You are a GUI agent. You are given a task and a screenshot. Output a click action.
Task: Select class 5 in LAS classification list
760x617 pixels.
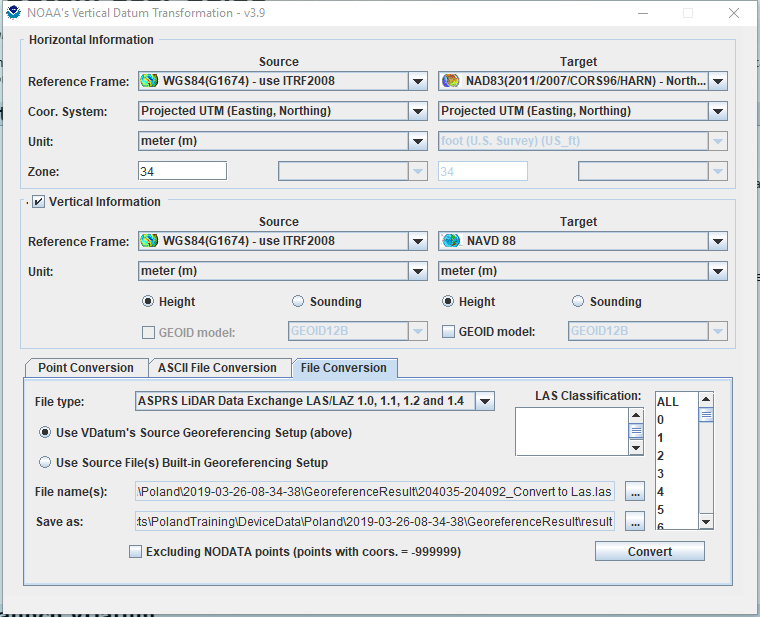click(x=677, y=509)
